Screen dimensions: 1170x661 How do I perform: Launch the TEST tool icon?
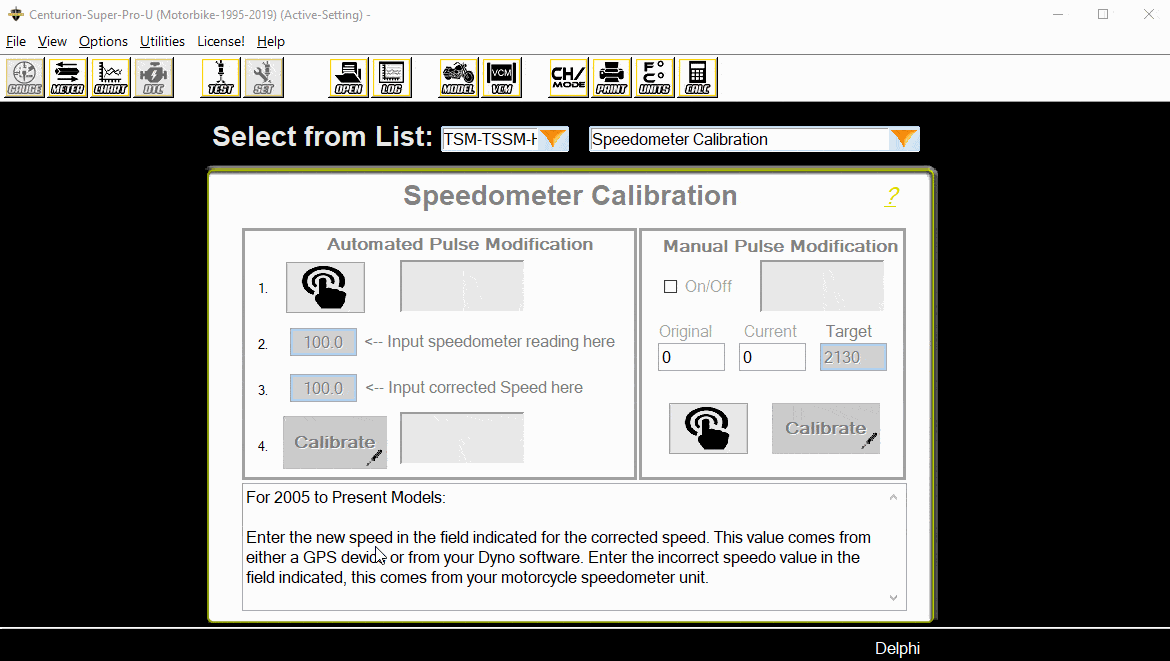(219, 77)
